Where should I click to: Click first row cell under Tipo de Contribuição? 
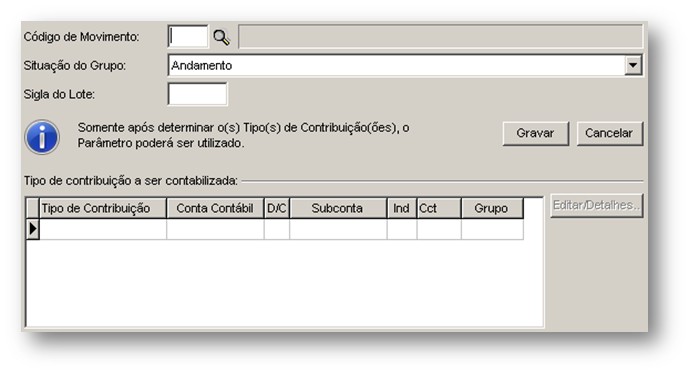103,229
